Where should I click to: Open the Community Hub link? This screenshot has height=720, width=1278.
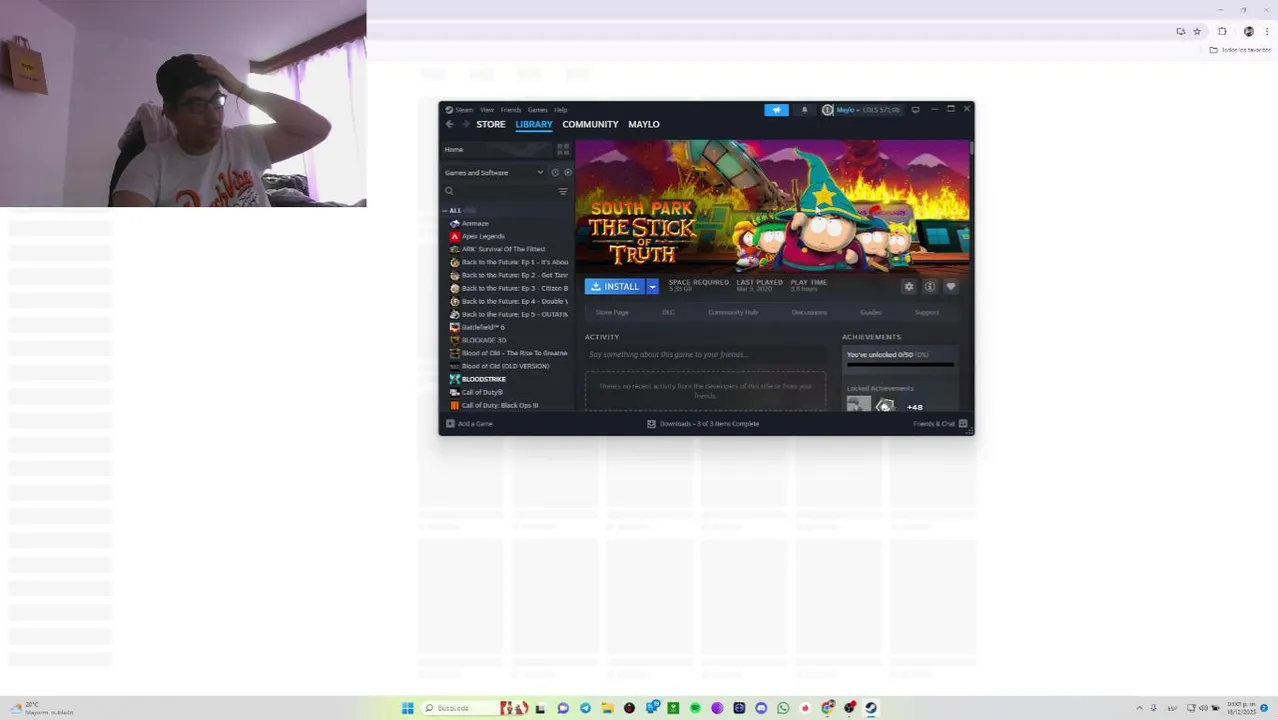tap(733, 312)
